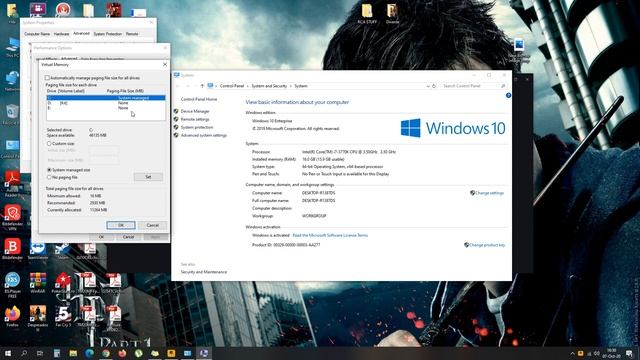Open Microsoft Edge from the taskbar

click(x=89, y=353)
